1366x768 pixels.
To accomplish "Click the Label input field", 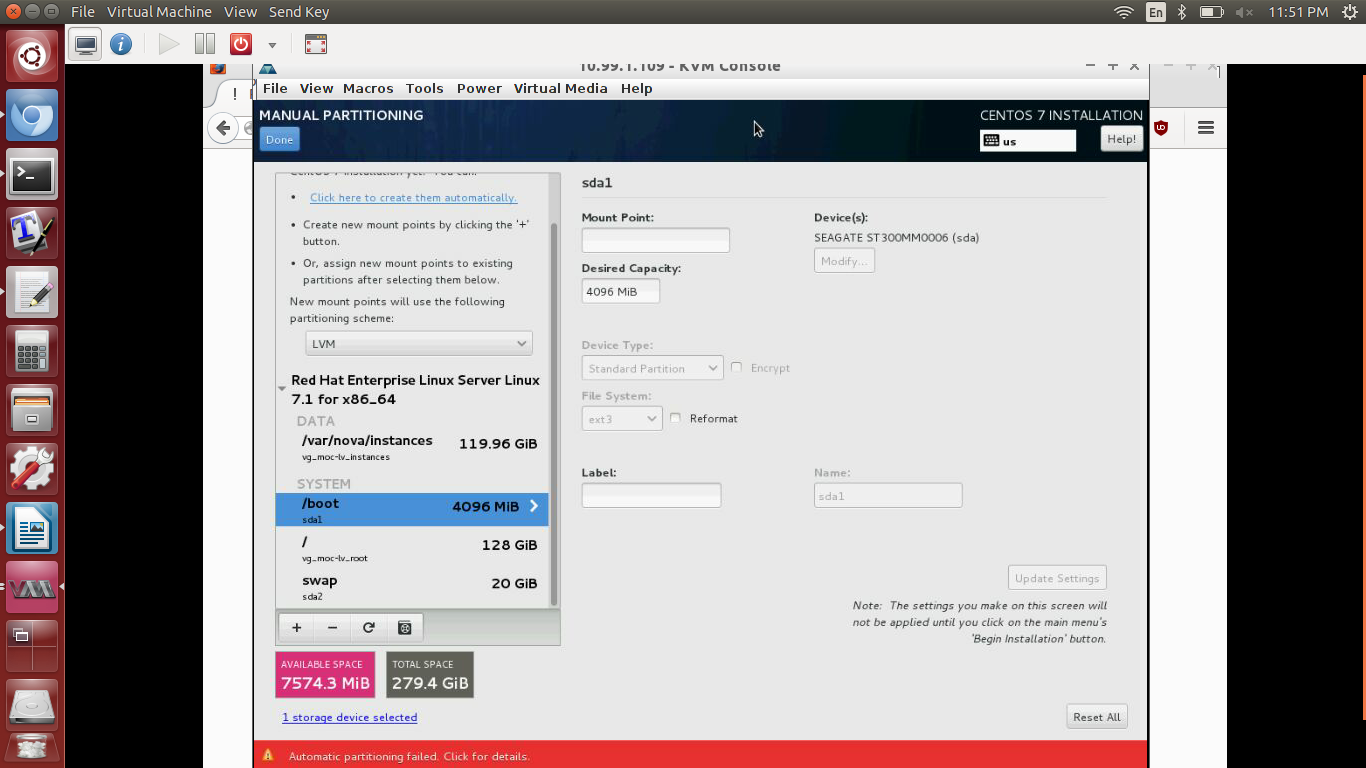I will (651, 495).
